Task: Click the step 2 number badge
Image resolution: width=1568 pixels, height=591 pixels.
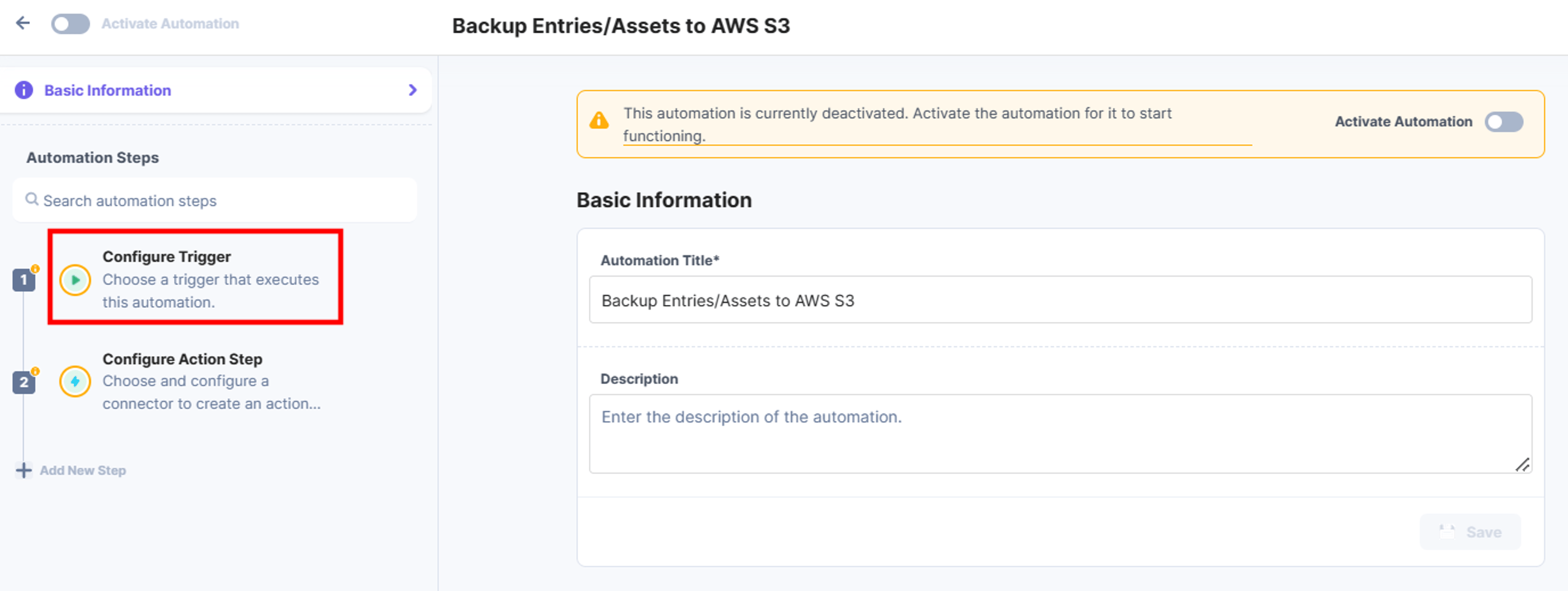Action: (24, 382)
